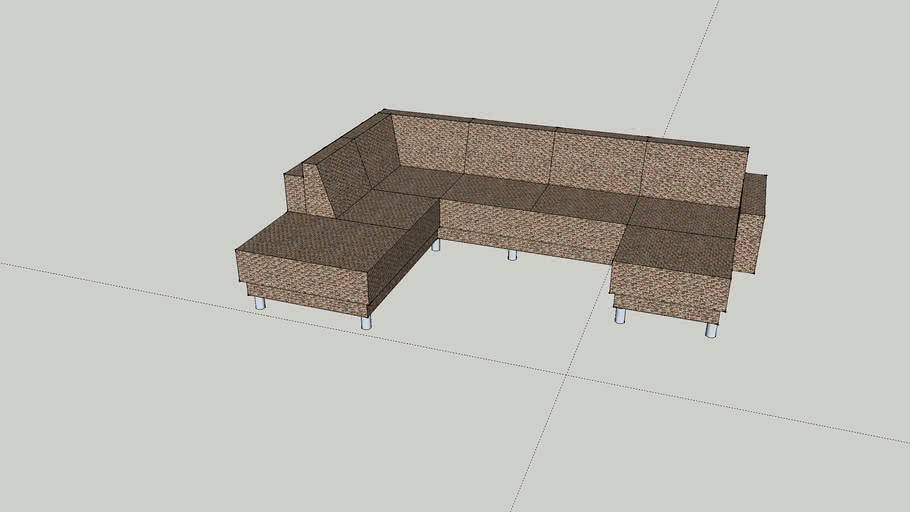Select the left chaise's front-left metal leg

click(x=260, y=303)
